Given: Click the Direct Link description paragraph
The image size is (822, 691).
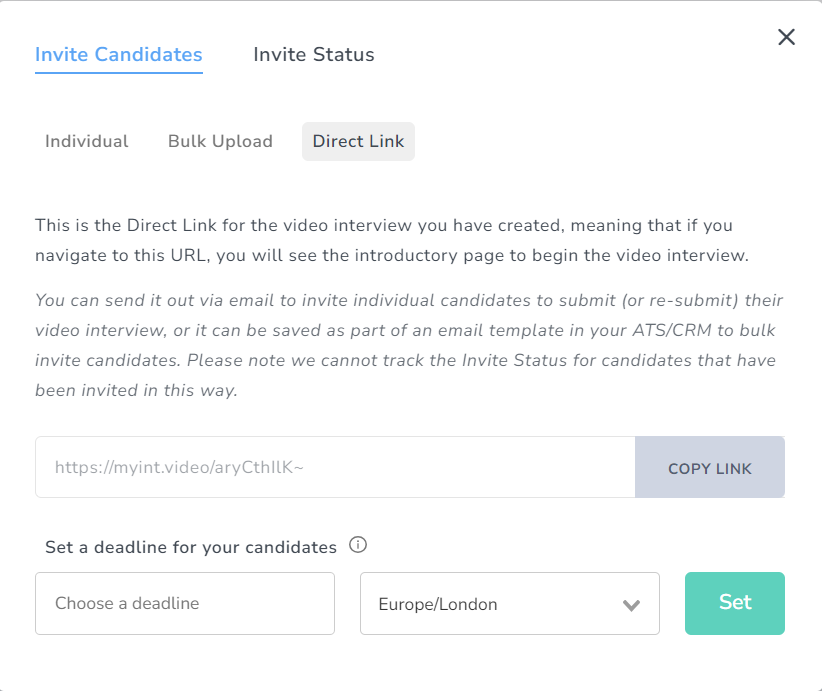Looking at the screenshot, I should [x=391, y=240].
